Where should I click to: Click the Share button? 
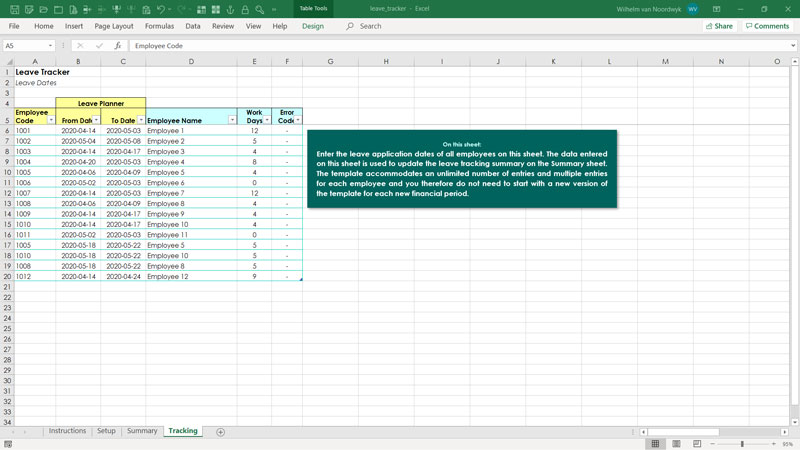pos(719,26)
